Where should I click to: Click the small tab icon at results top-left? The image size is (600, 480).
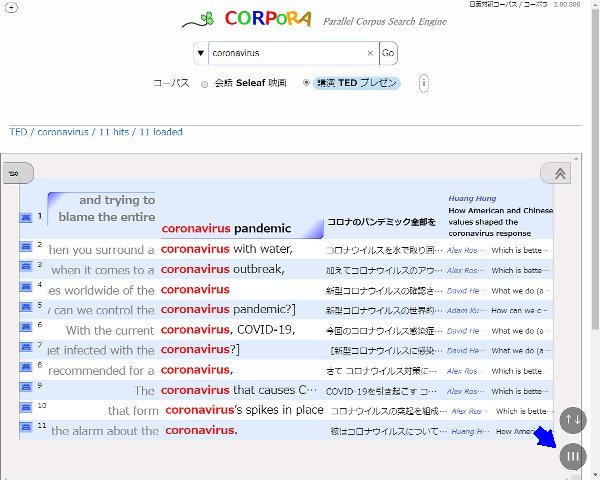click(14, 173)
